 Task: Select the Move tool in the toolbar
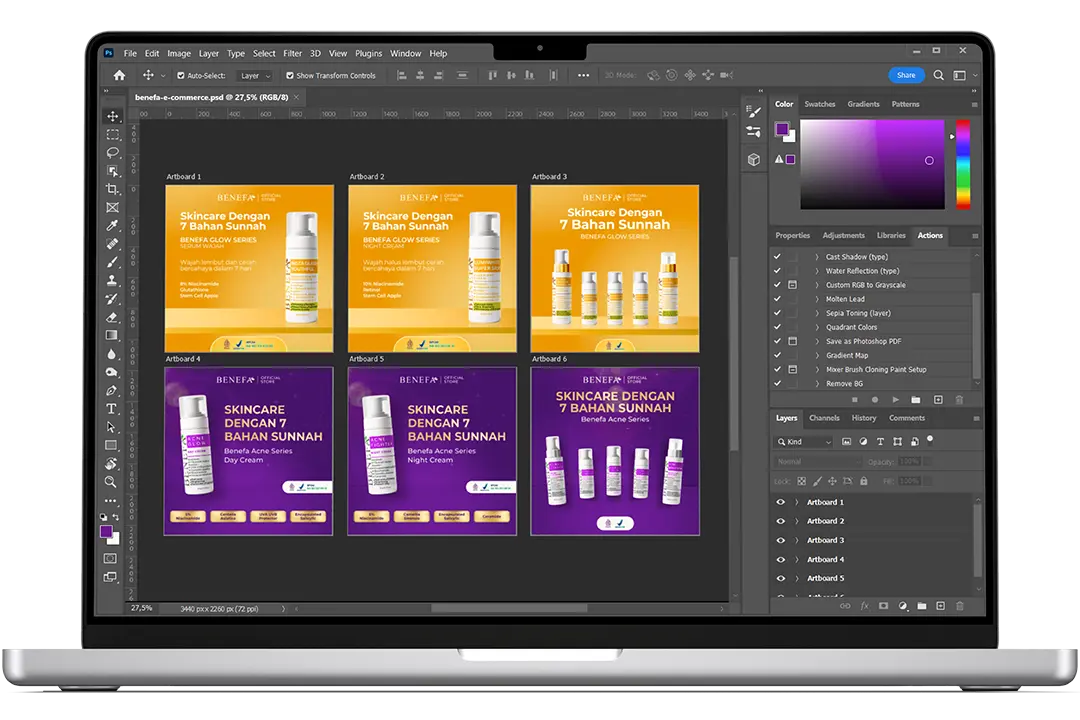pyautogui.click(x=113, y=117)
